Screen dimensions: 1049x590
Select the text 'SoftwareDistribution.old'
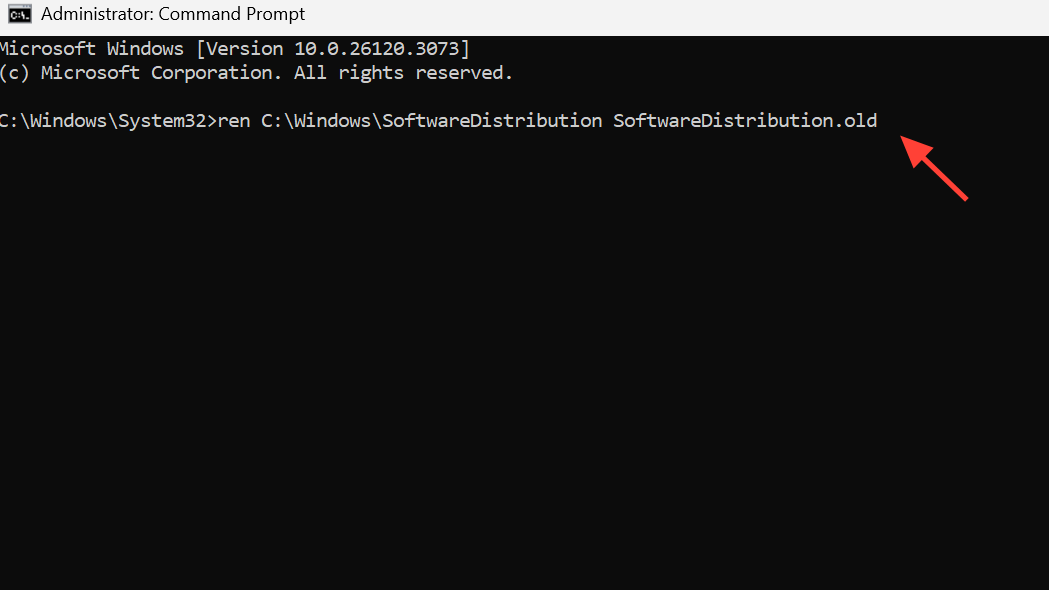pyautogui.click(x=744, y=120)
